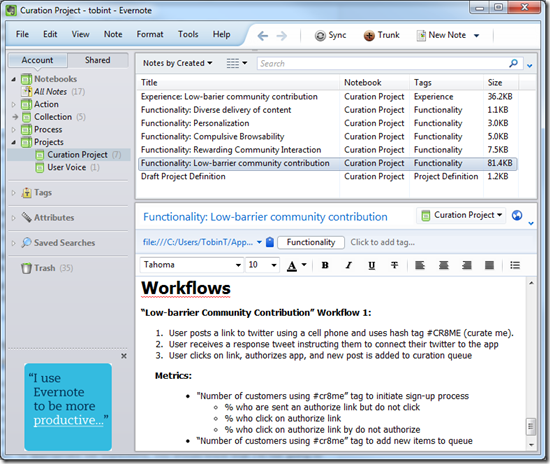The width and height of the screenshot is (550, 464).
Task: Sort the note list by Title column
Action: (x=238, y=82)
